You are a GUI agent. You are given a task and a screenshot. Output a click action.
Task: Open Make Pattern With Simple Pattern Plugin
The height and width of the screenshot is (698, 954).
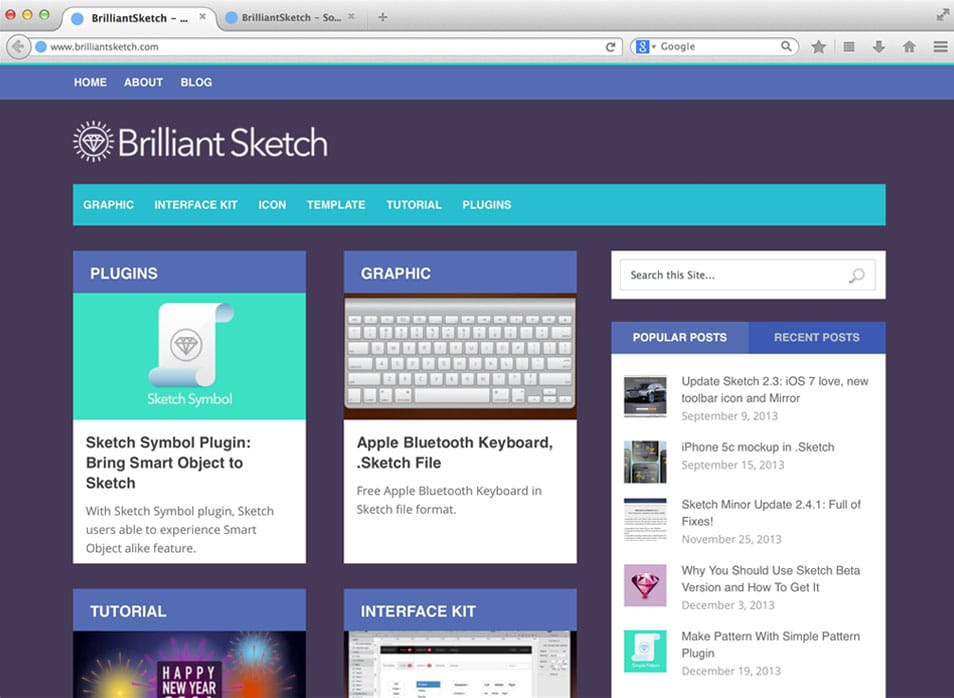point(770,644)
